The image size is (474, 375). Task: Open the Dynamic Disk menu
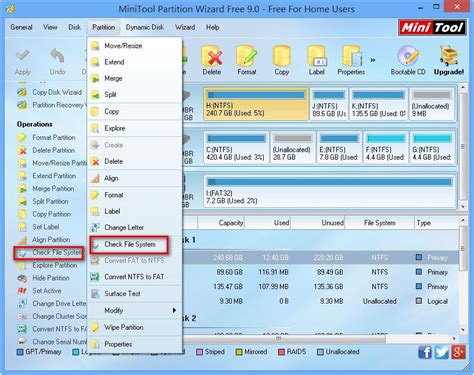click(x=145, y=27)
